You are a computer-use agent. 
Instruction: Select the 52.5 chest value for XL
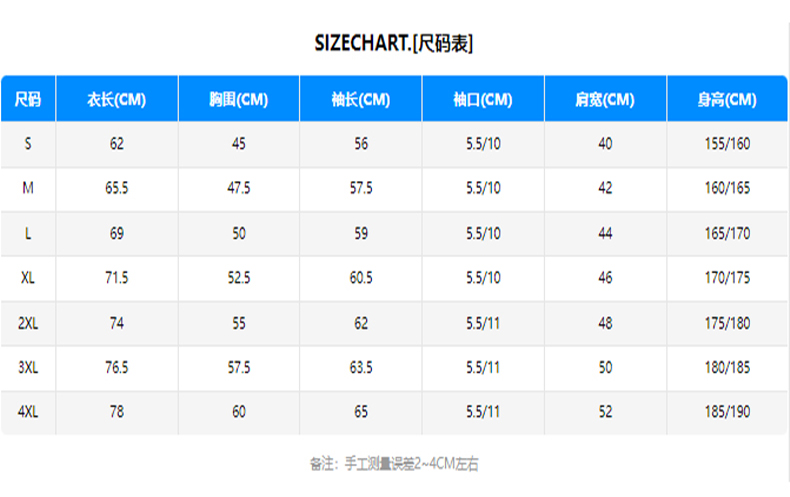239,278
